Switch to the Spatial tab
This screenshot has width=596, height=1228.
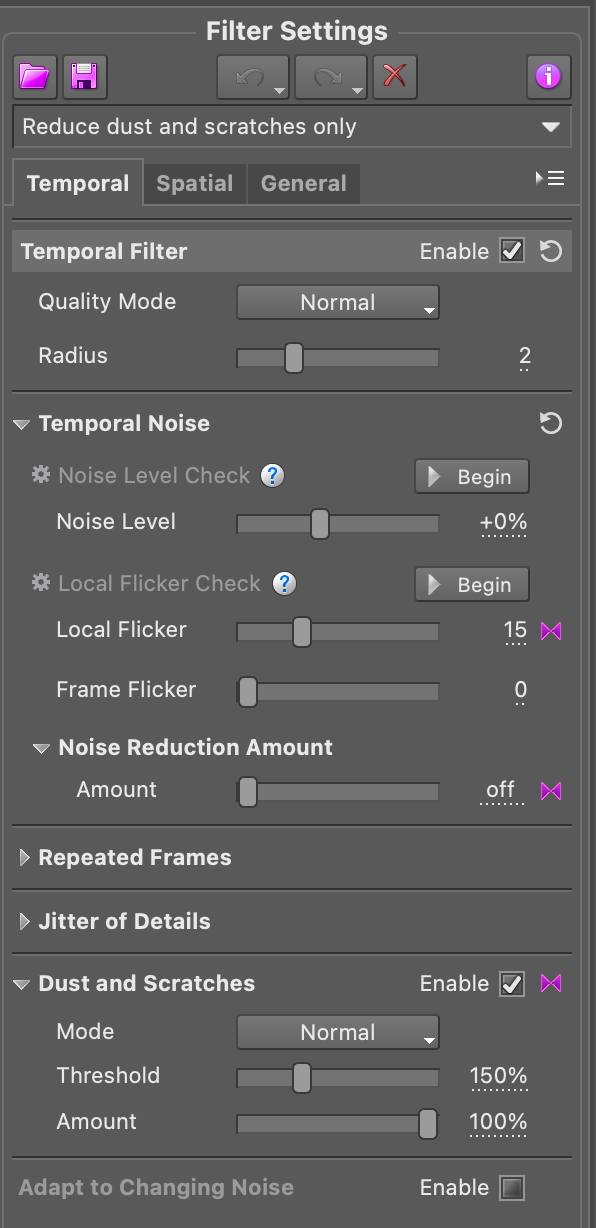(195, 183)
